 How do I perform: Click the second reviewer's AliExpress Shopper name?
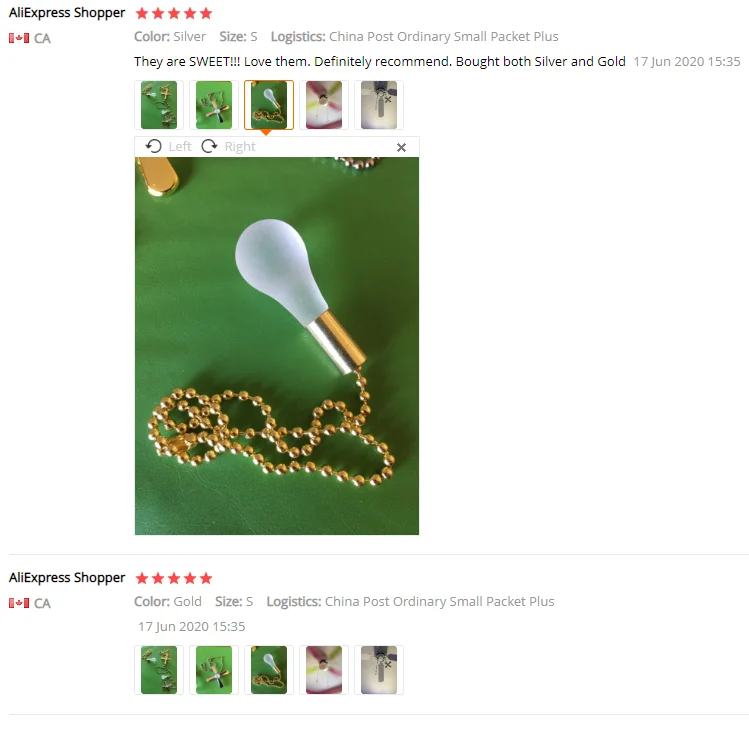tap(67, 578)
